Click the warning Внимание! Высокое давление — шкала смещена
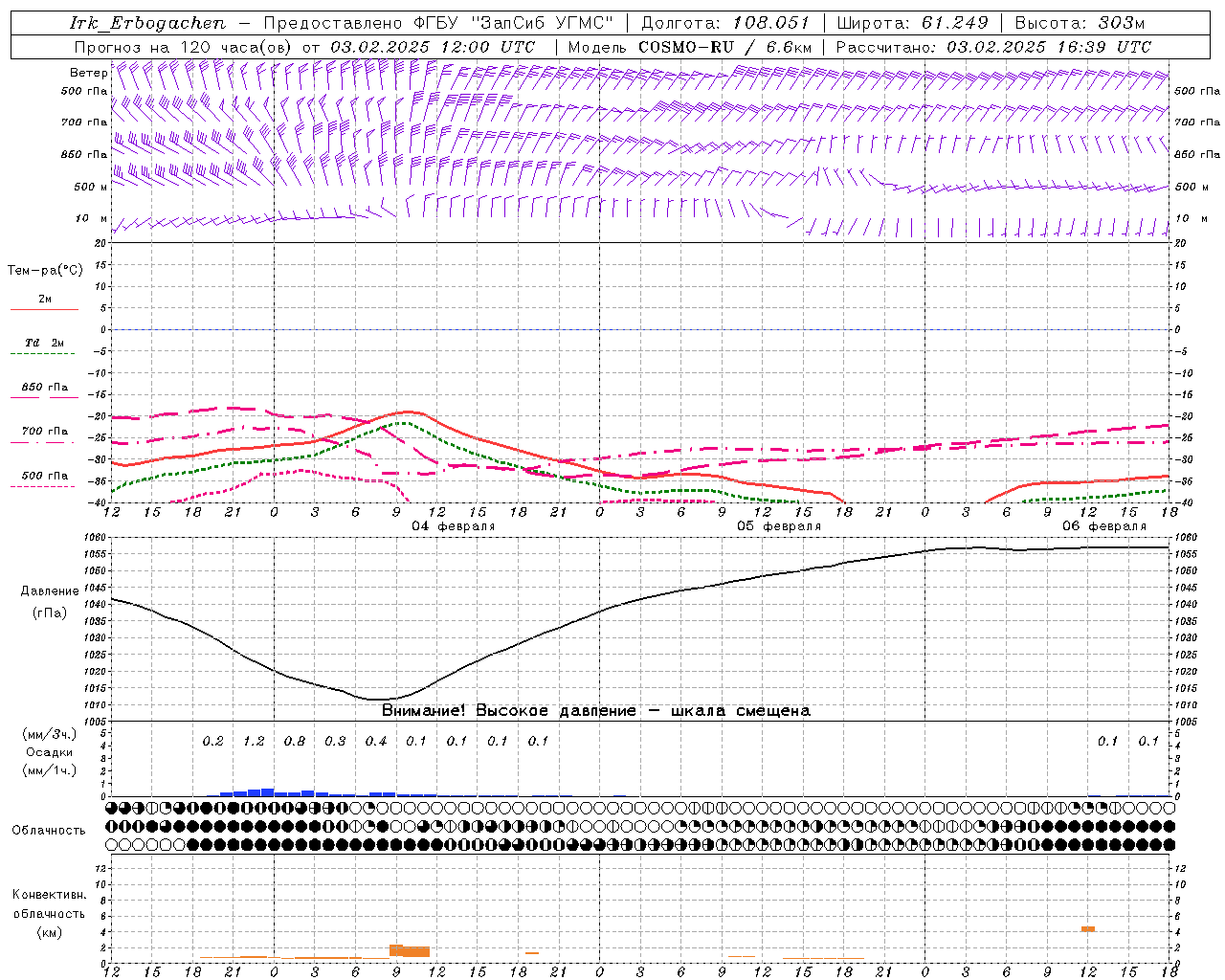 595,710
